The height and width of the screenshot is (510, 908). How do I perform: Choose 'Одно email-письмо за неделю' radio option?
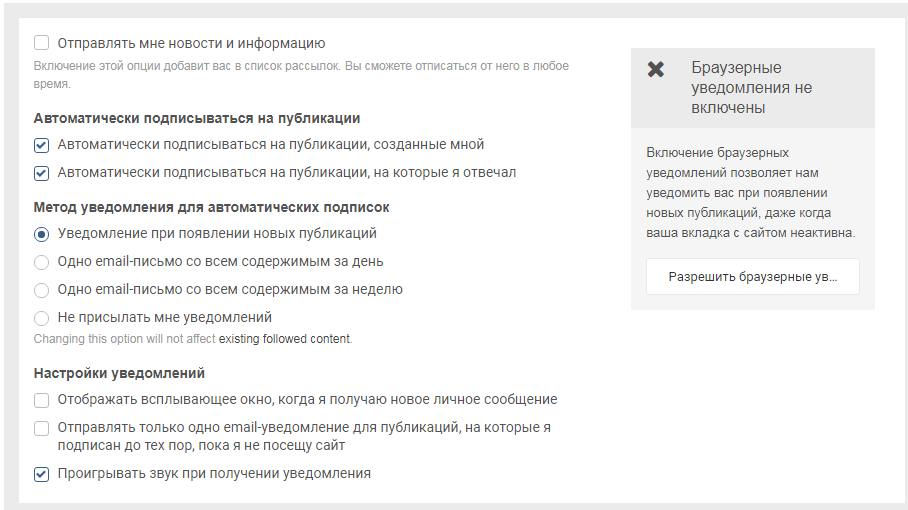coord(41,290)
